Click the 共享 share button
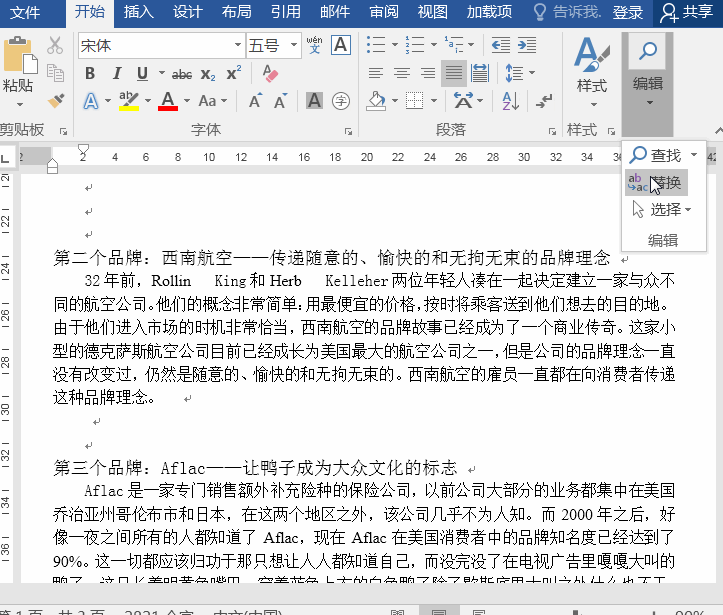 pos(687,12)
